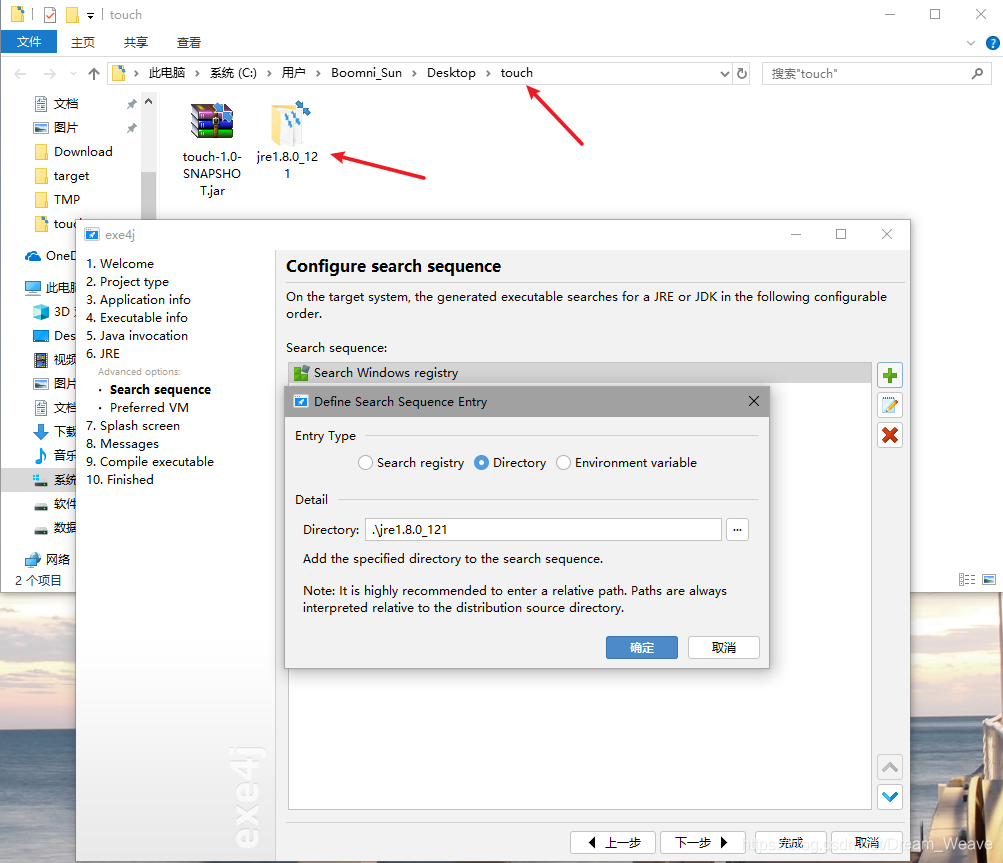Open Explorer help with the question mark icon
Screen dimensions: 1003x863
[x=992, y=43]
